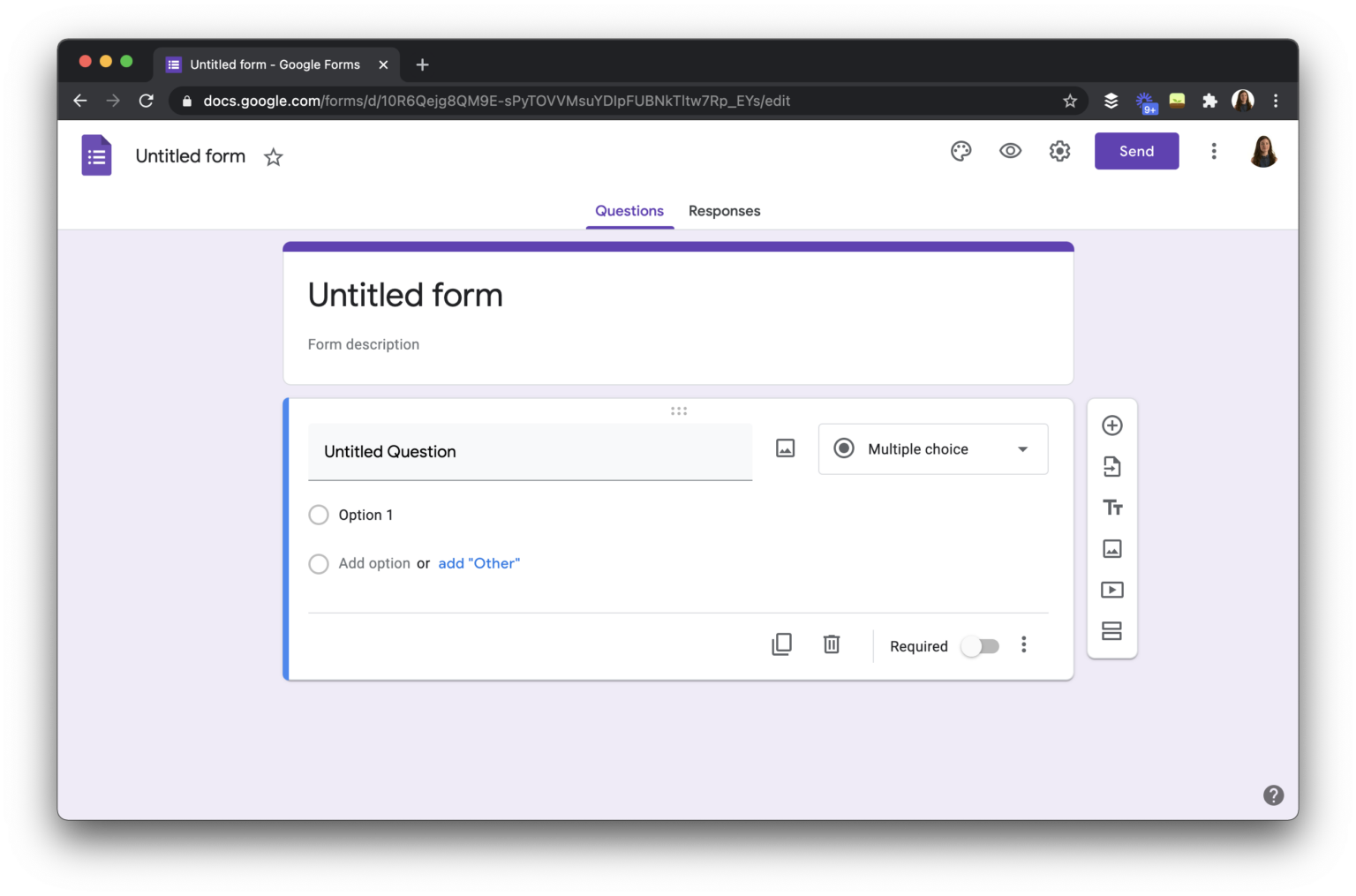The width and height of the screenshot is (1356, 896).
Task: Enable the Required toggle
Action: tap(980, 645)
